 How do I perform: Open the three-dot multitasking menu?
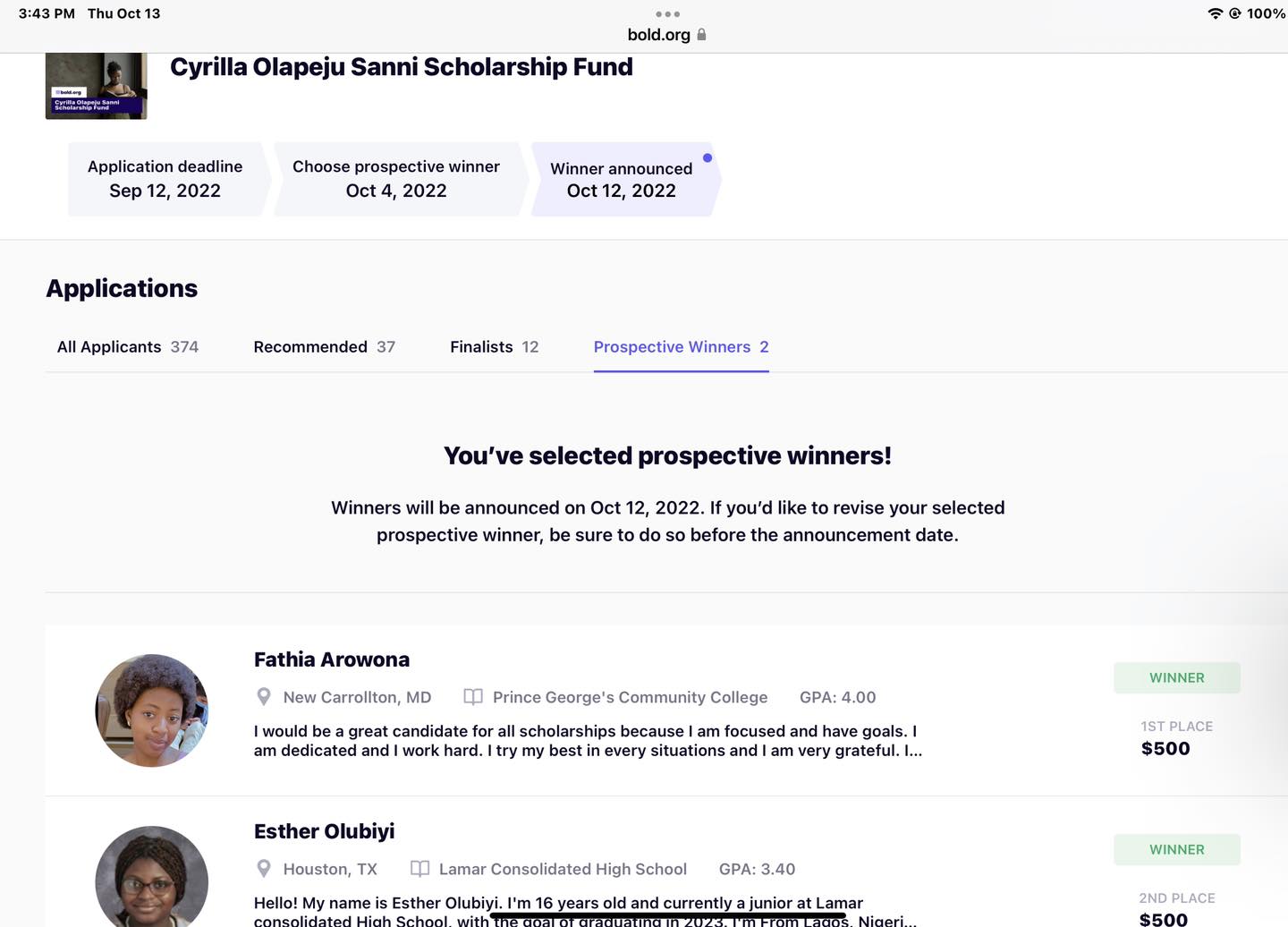click(667, 14)
